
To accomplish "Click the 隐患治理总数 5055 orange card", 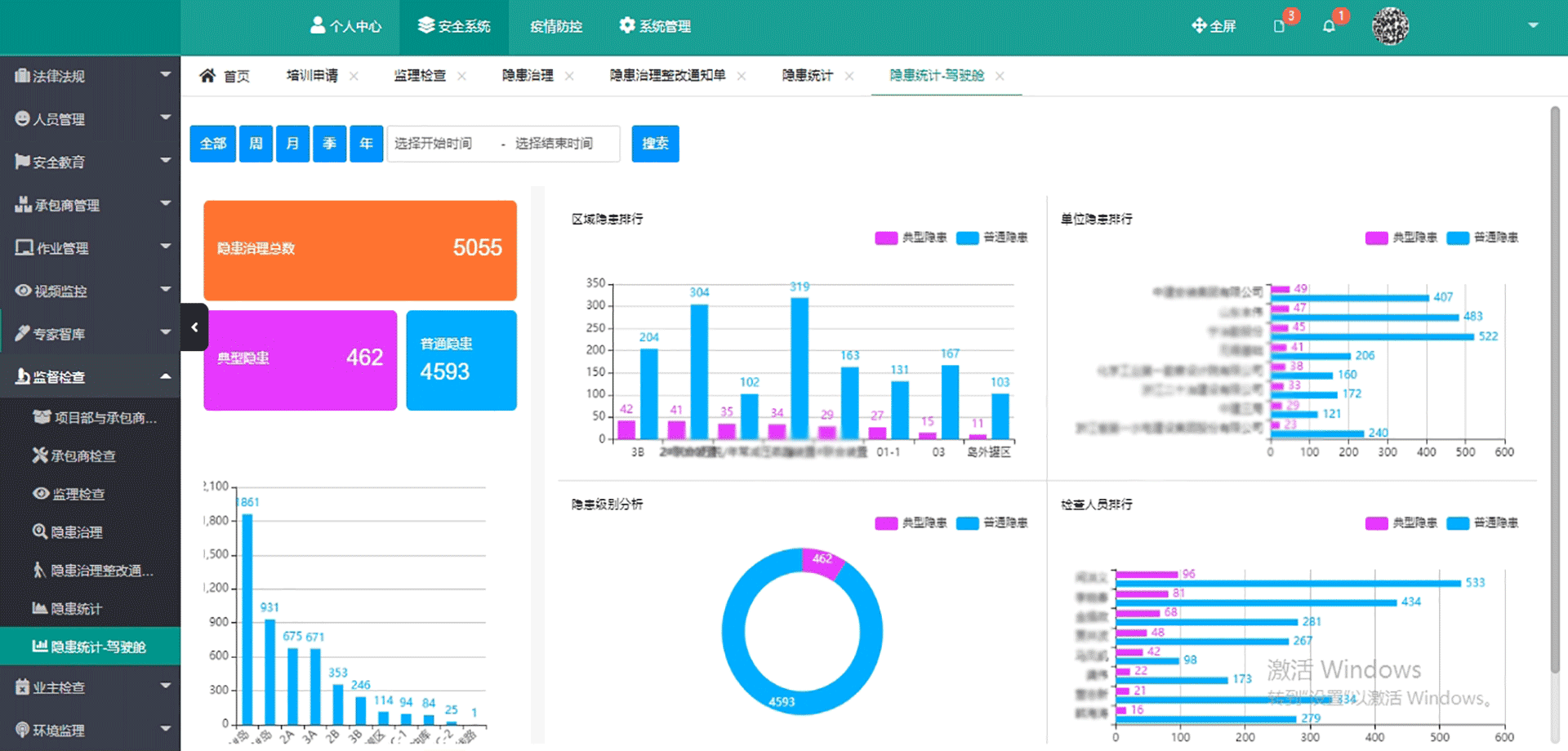I will pos(360,251).
